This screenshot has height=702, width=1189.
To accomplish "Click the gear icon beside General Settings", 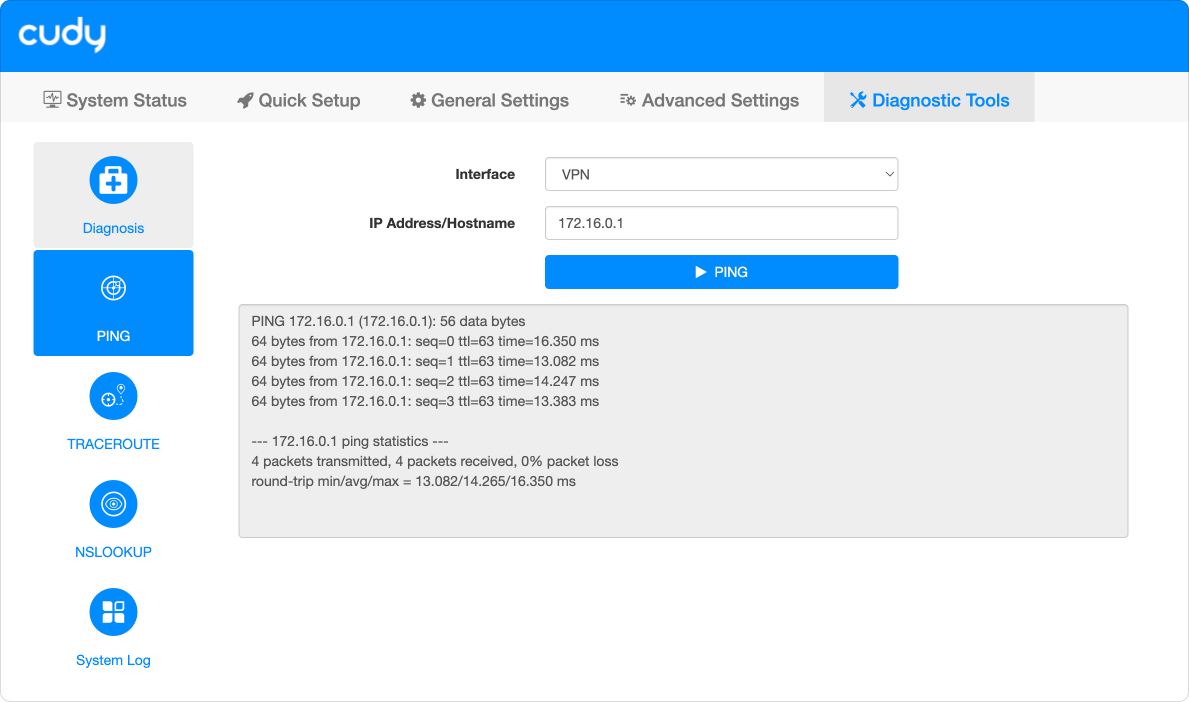I will coord(418,100).
